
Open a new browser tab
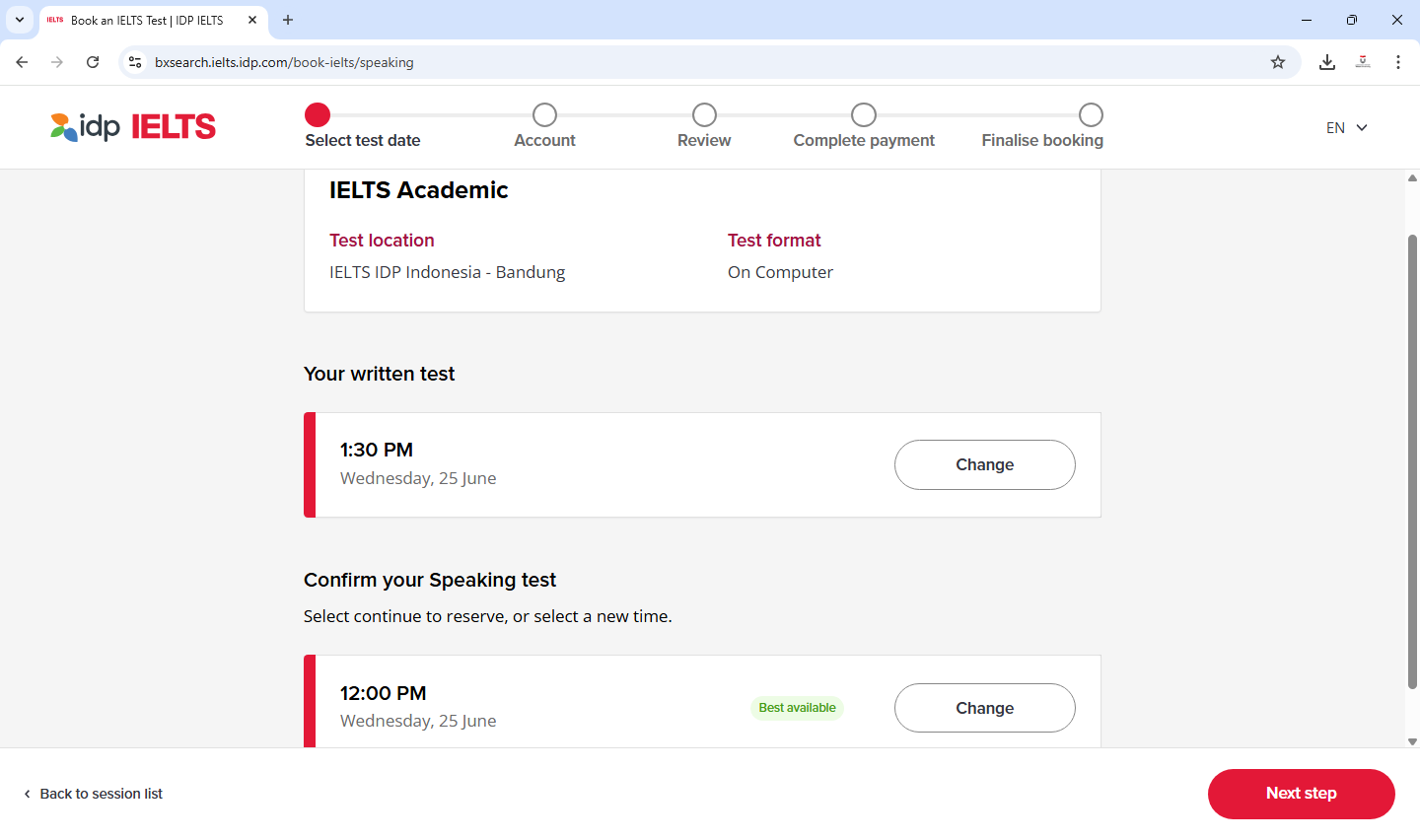(x=288, y=20)
